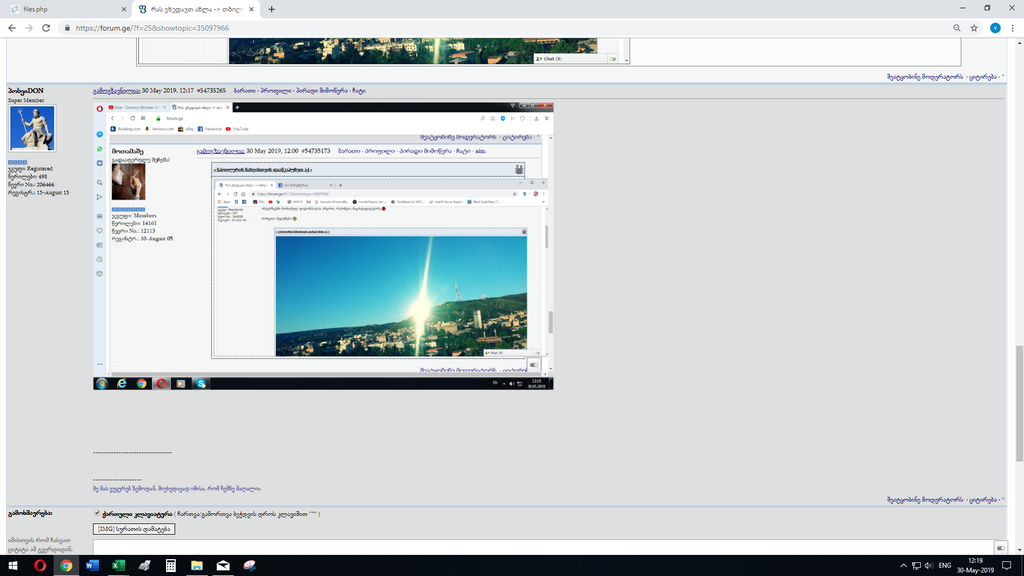Report the upper post via 'შეატყობინე მოდერატორს'

tap(925, 76)
